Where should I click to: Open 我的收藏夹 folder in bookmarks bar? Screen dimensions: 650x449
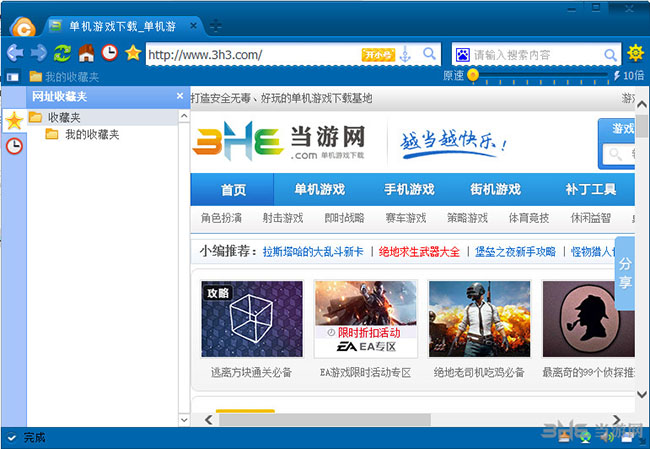[x=64, y=77]
